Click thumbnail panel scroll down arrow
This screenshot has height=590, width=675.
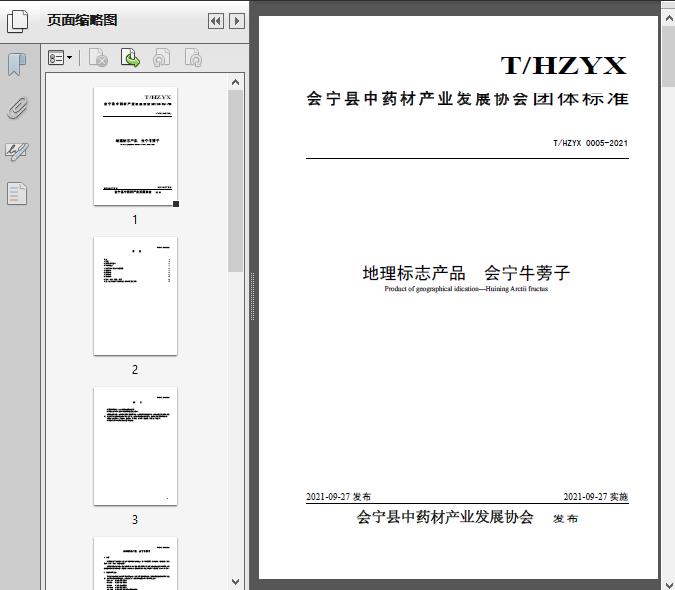(235, 582)
